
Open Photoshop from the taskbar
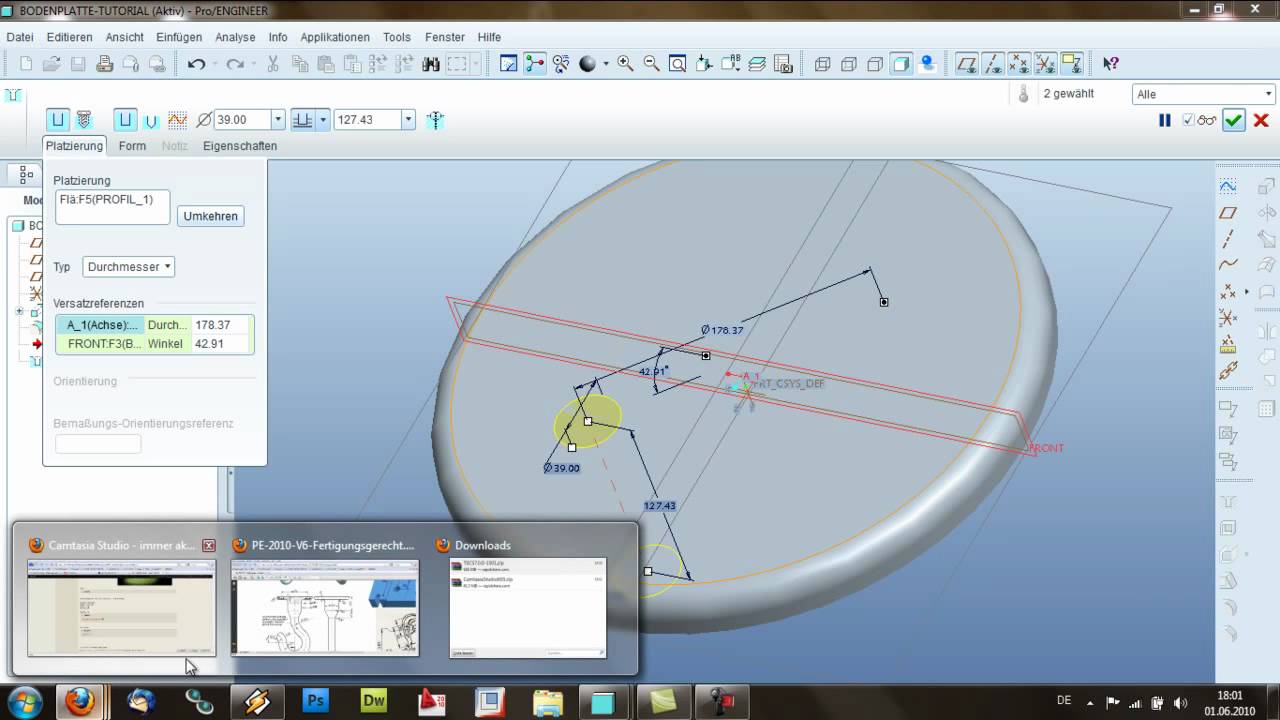[x=316, y=702]
